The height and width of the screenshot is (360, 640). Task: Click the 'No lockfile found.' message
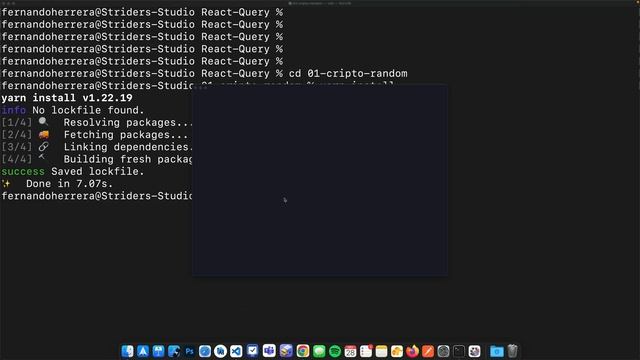(88, 110)
